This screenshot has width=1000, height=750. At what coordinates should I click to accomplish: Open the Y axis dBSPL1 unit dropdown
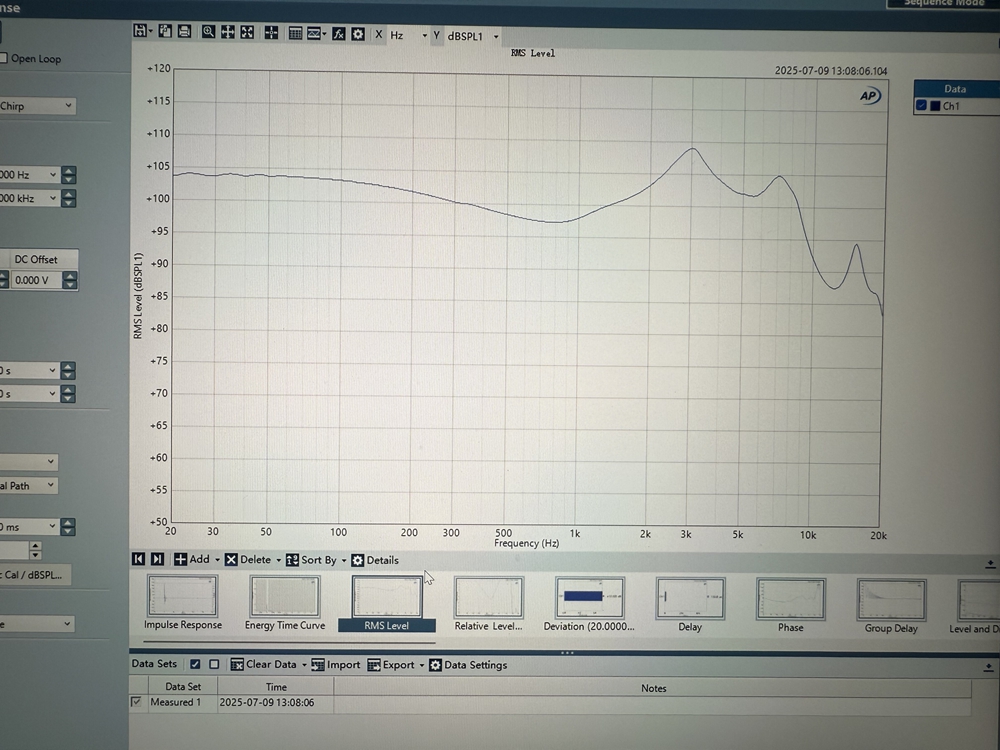pyautogui.click(x=496, y=37)
